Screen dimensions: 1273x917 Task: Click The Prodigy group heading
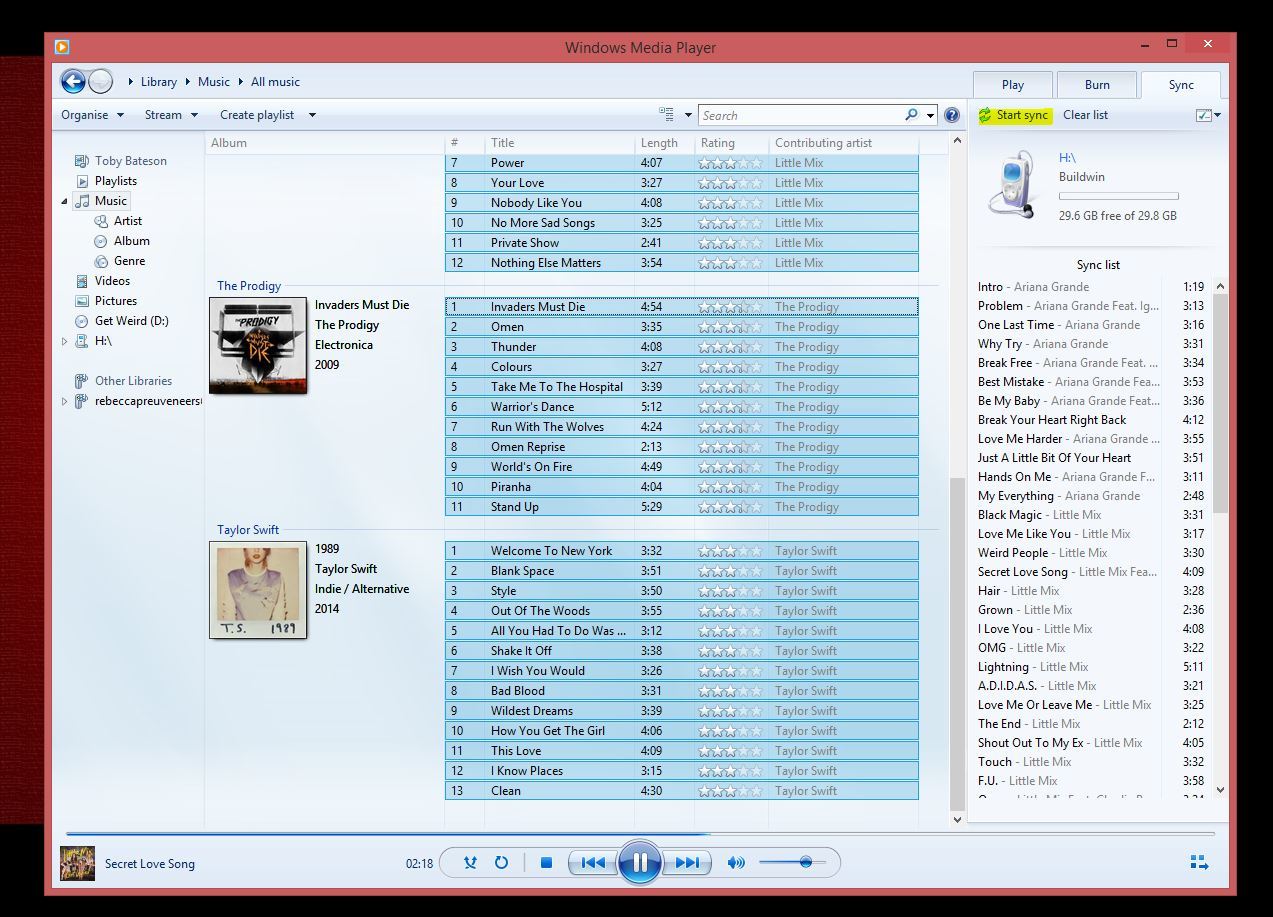tap(249, 286)
